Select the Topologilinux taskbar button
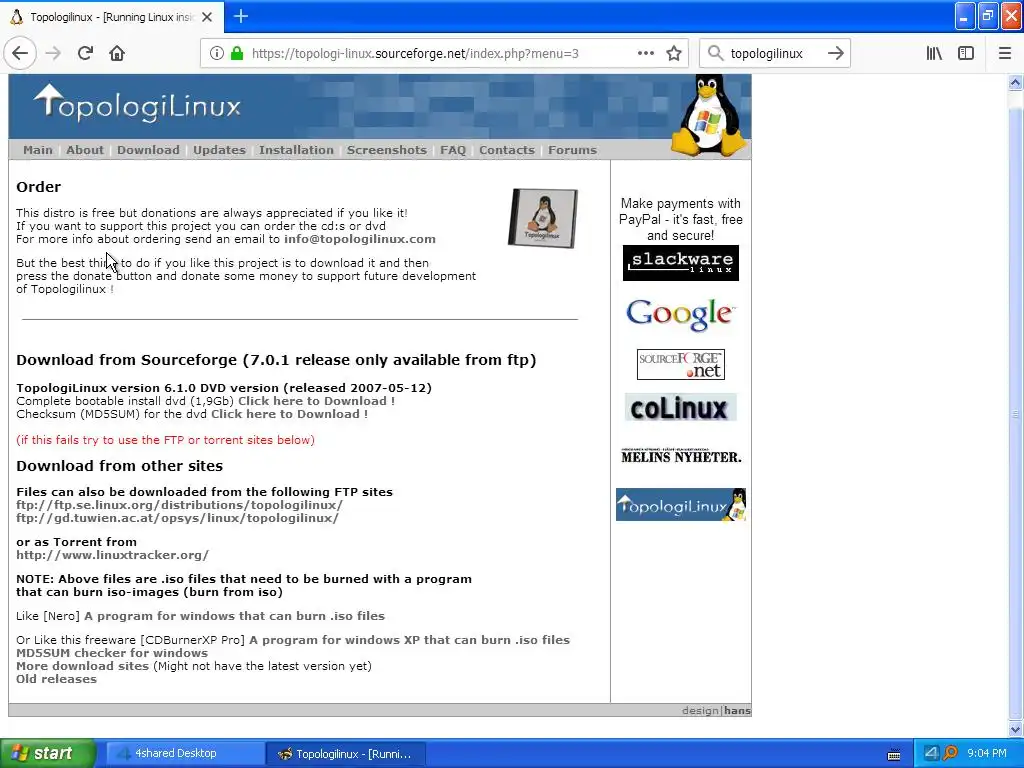 click(346, 754)
